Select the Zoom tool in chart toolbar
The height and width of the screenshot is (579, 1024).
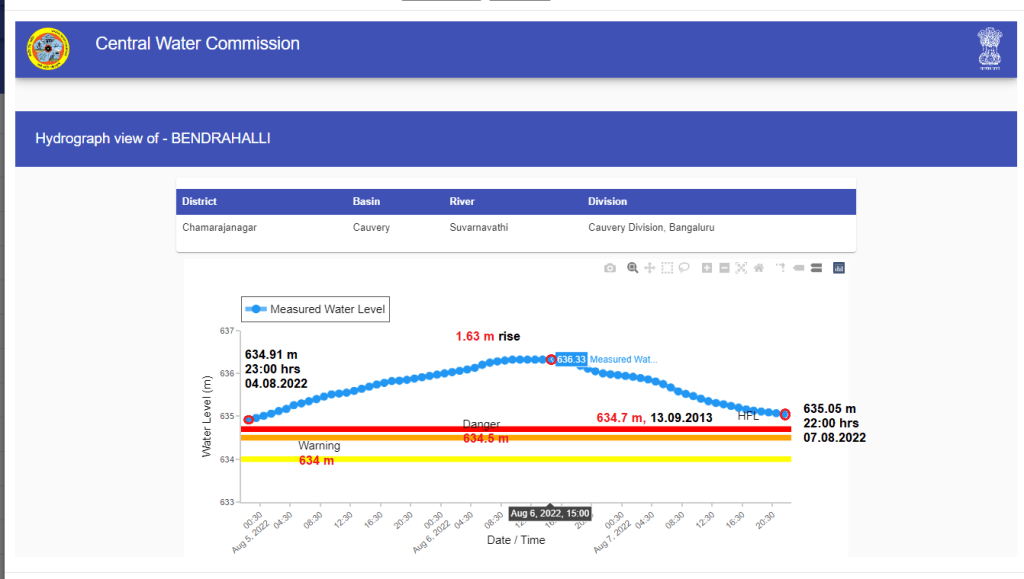click(x=632, y=268)
